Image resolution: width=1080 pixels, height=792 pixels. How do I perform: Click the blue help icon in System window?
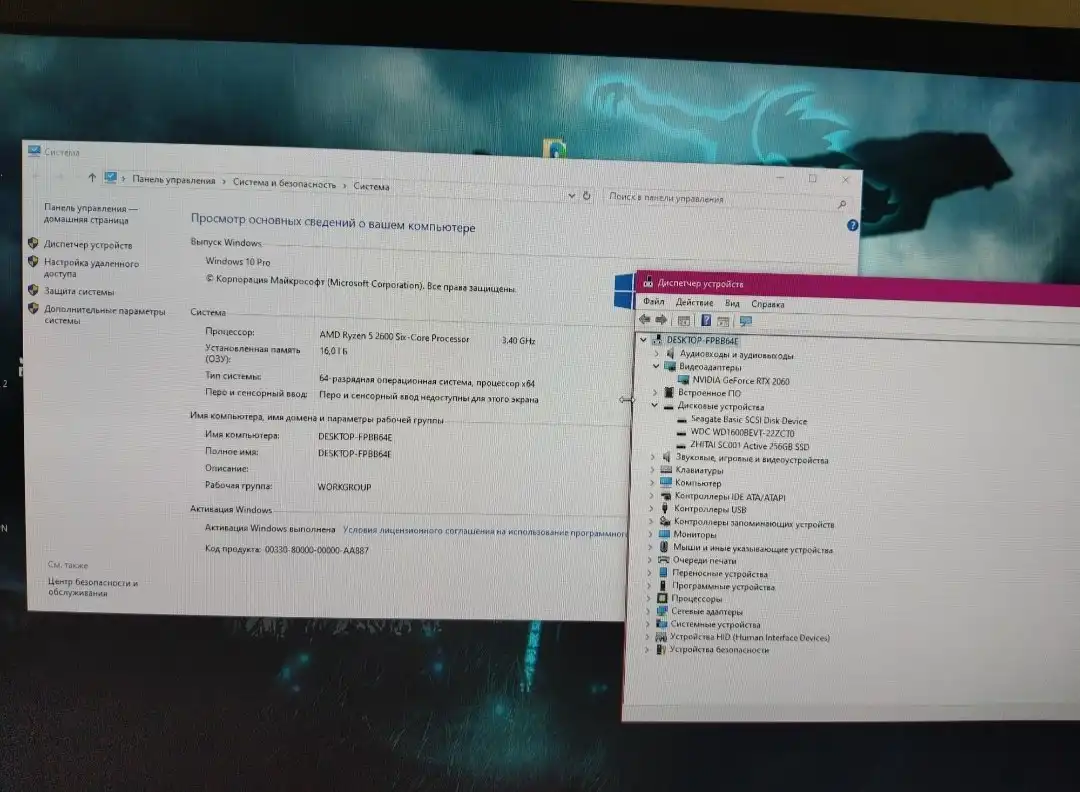click(x=852, y=226)
